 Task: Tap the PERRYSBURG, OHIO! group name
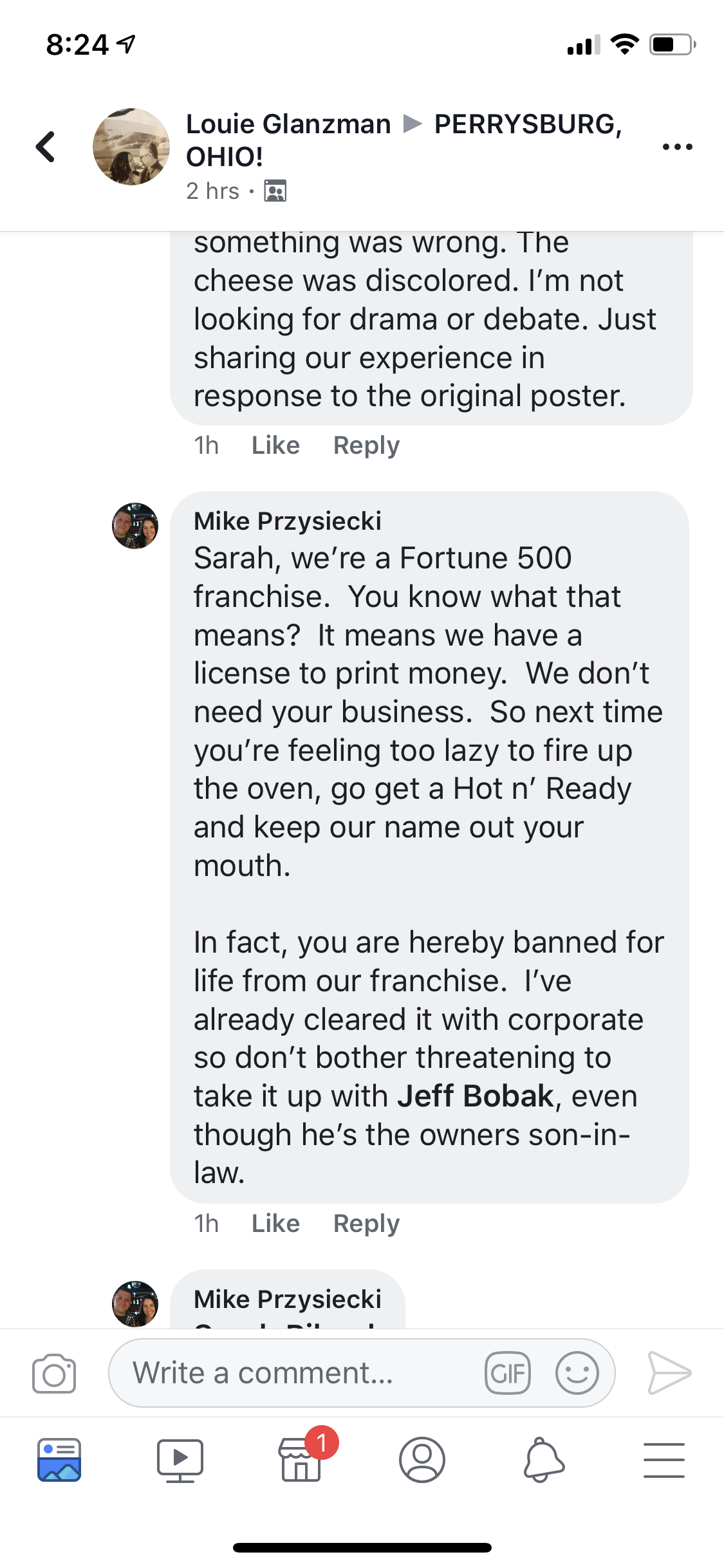coord(528,124)
